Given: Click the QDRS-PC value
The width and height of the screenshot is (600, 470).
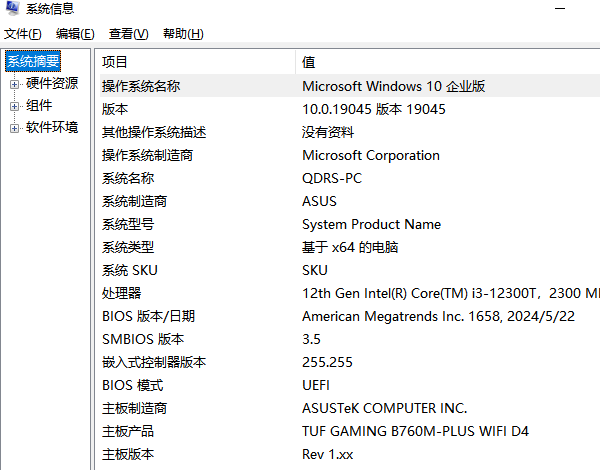Looking at the screenshot, I should click(332, 178).
